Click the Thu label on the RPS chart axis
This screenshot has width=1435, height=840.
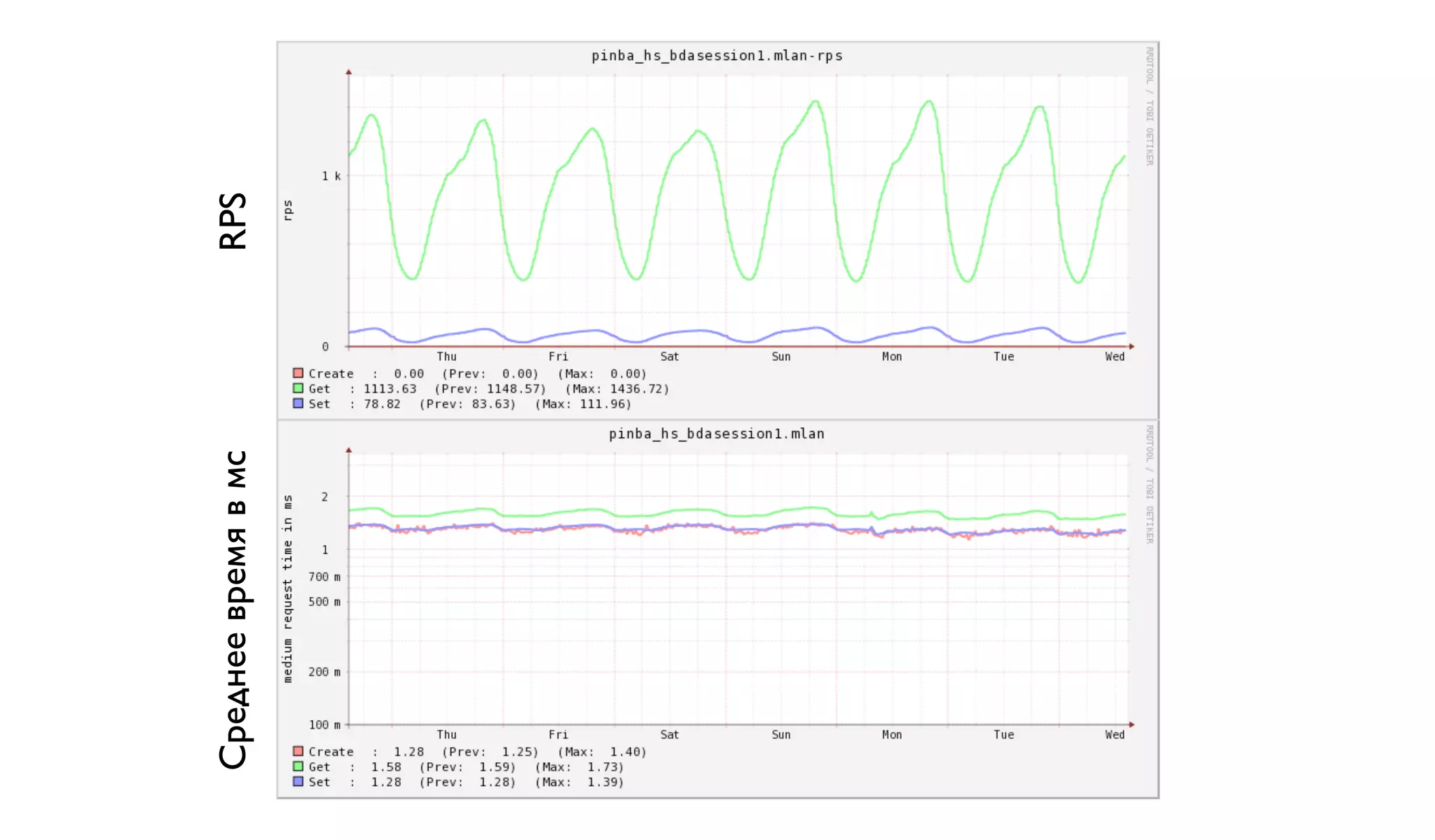tap(446, 357)
